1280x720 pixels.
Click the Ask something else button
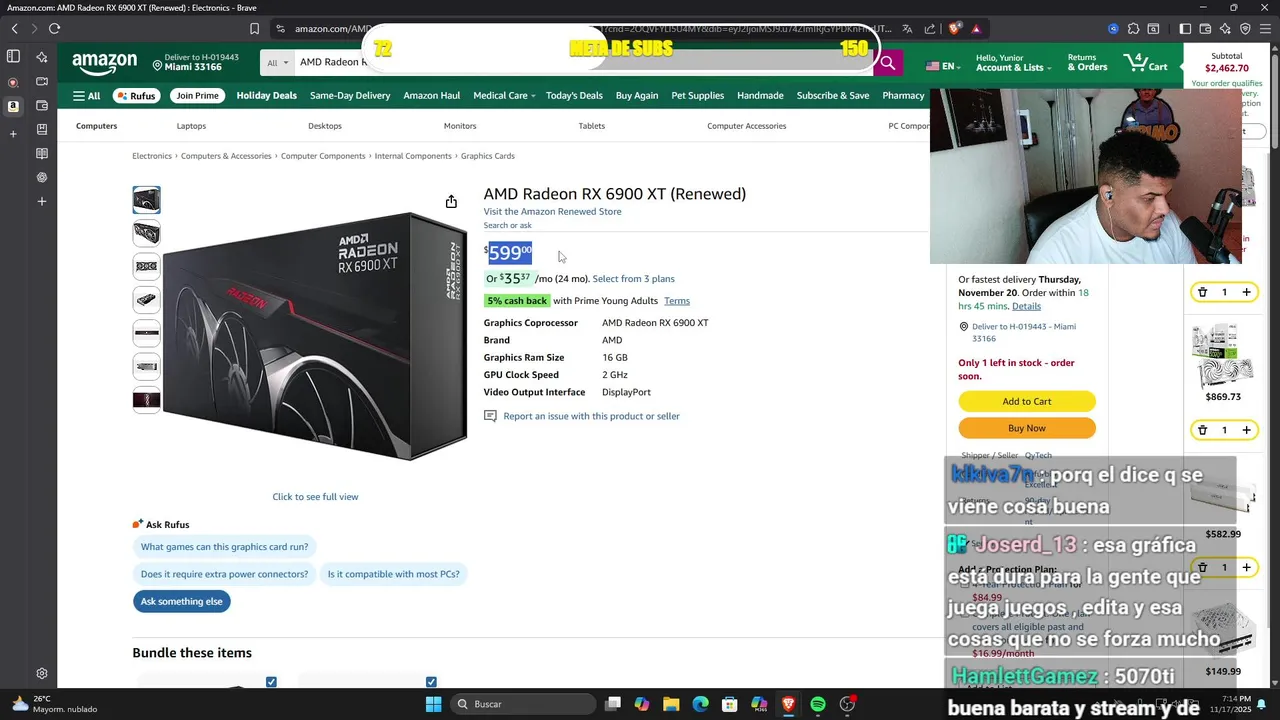coord(182,601)
